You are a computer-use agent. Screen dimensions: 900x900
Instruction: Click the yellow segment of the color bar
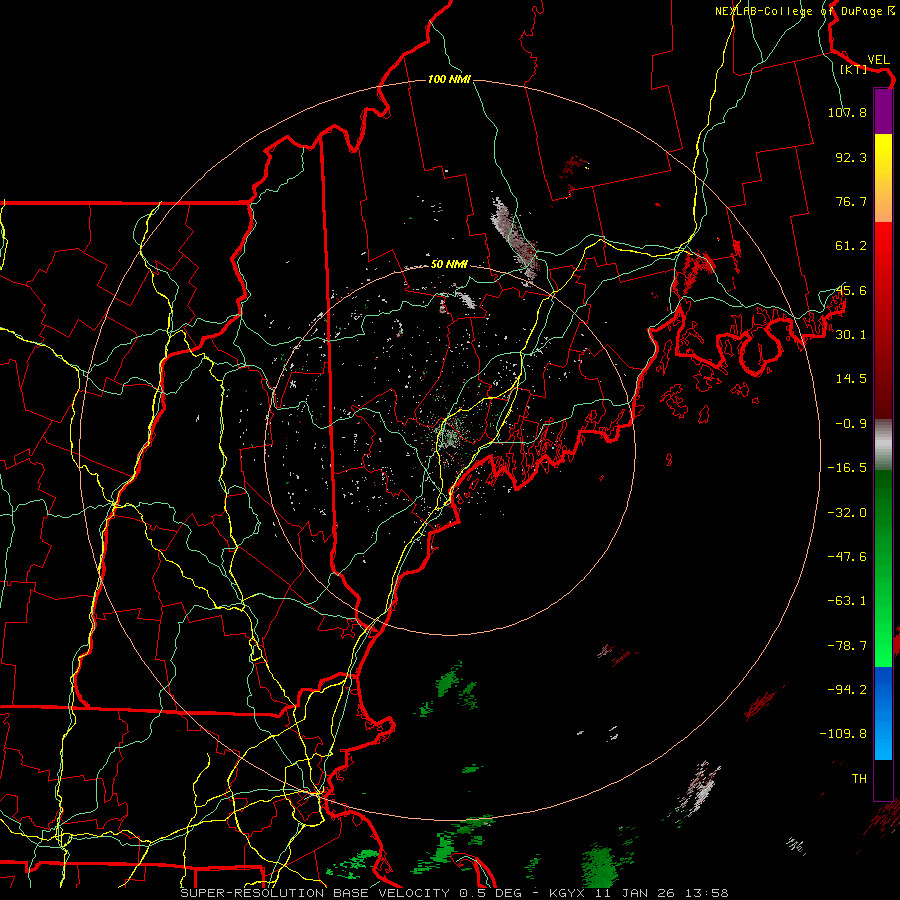pos(883,158)
